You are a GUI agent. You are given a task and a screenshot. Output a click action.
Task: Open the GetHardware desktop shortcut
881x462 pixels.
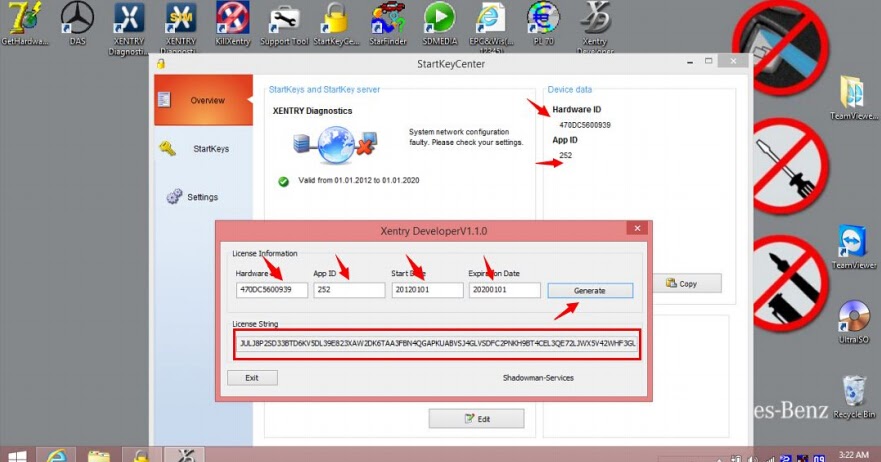[25, 24]
